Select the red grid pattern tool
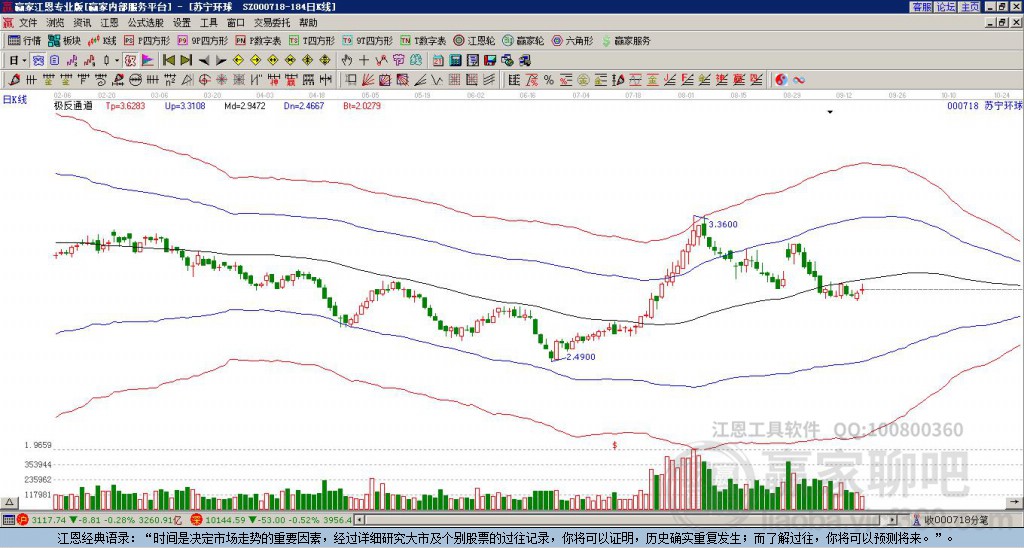This screenshot has height=548, width=1024. (454, 80)
